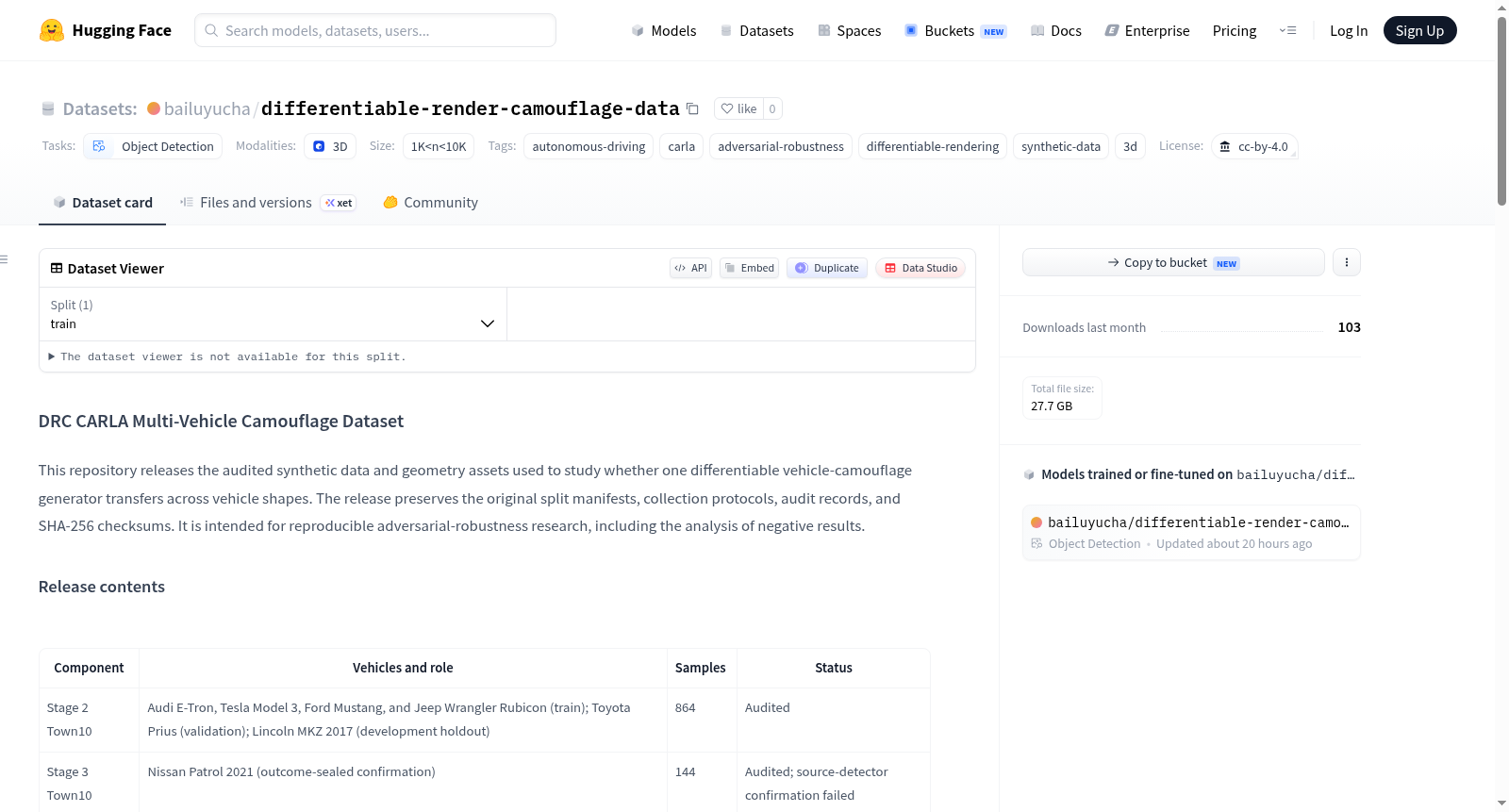
Task: Click the Stage 2 Town10 table cell
Action: click(89, 720)
